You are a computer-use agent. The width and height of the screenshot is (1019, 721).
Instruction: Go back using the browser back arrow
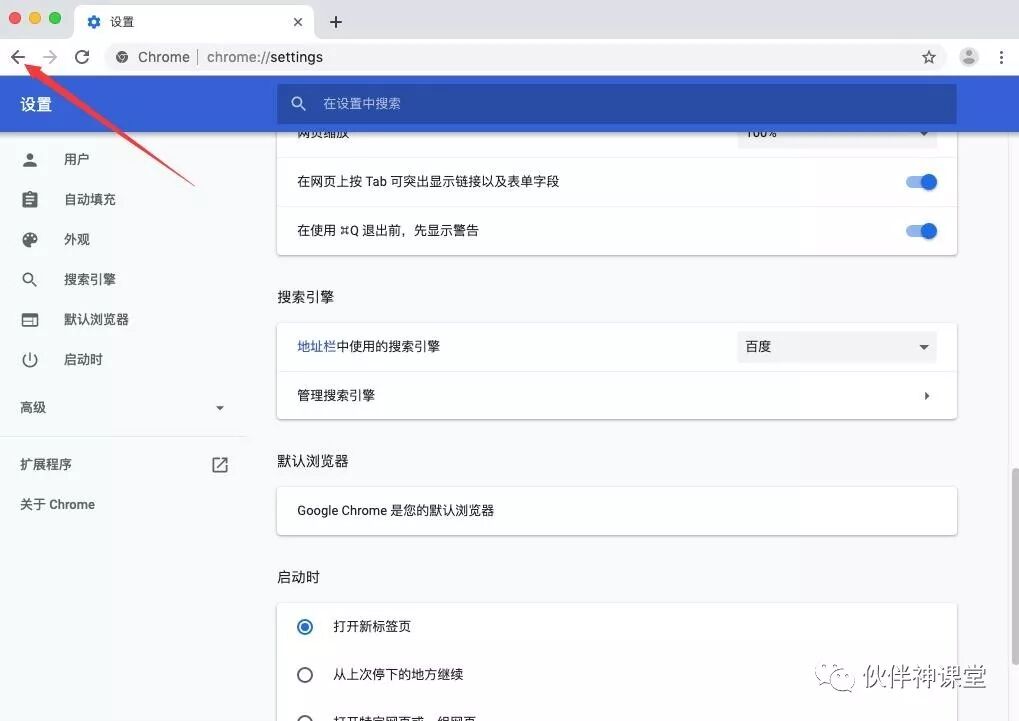pyautogui.click(x=18, y=57)
